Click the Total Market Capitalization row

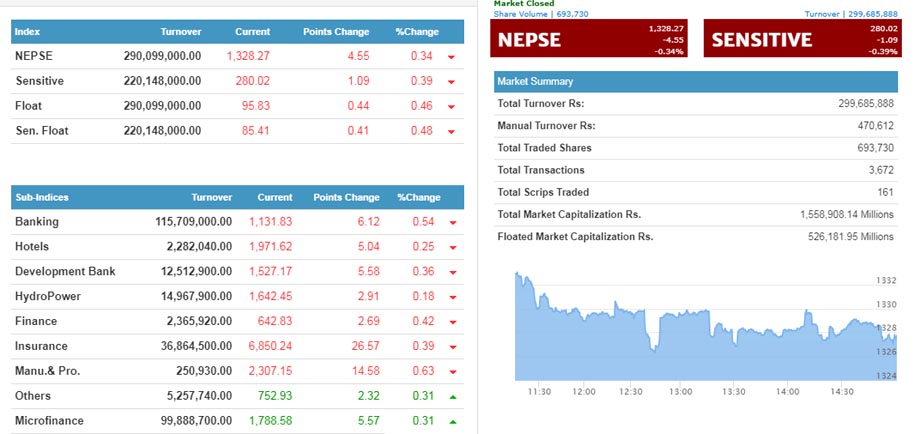click(696, 214)
